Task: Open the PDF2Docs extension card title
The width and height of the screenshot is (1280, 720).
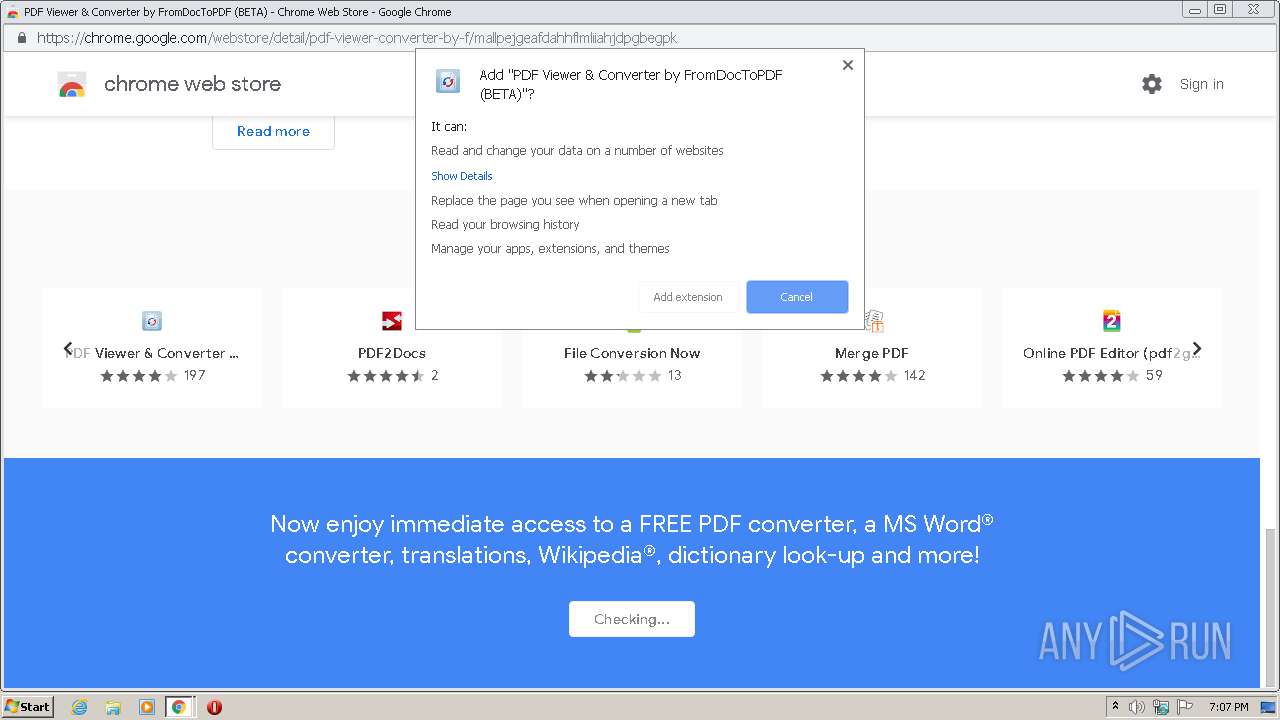Action: coord(392,353)
